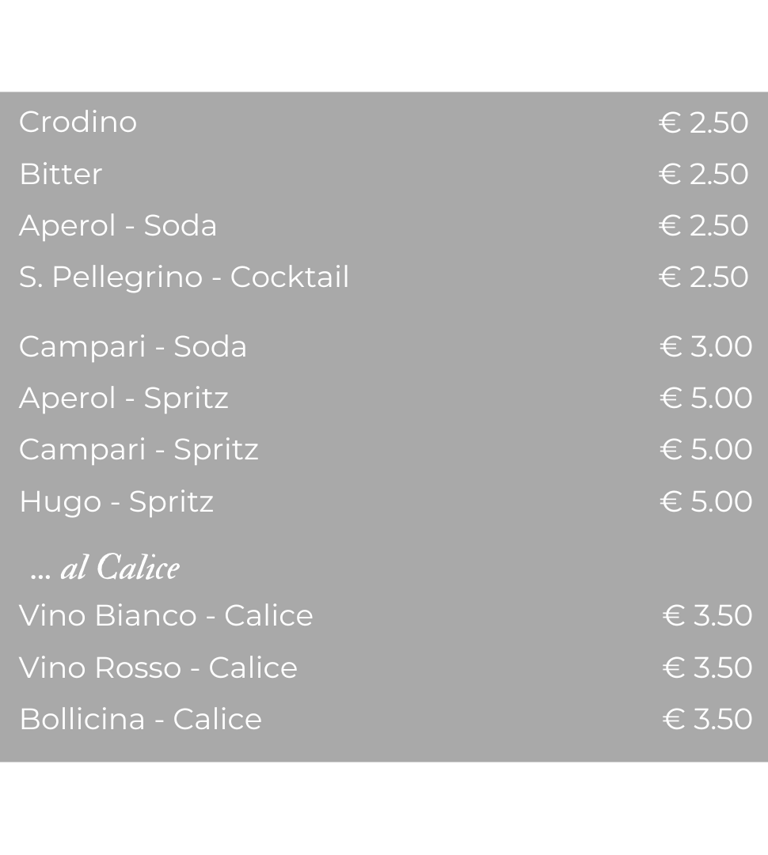Screen dimensions: 768x855
Task: Click the Bitter price € 2.50
Action: pos(704,174)
